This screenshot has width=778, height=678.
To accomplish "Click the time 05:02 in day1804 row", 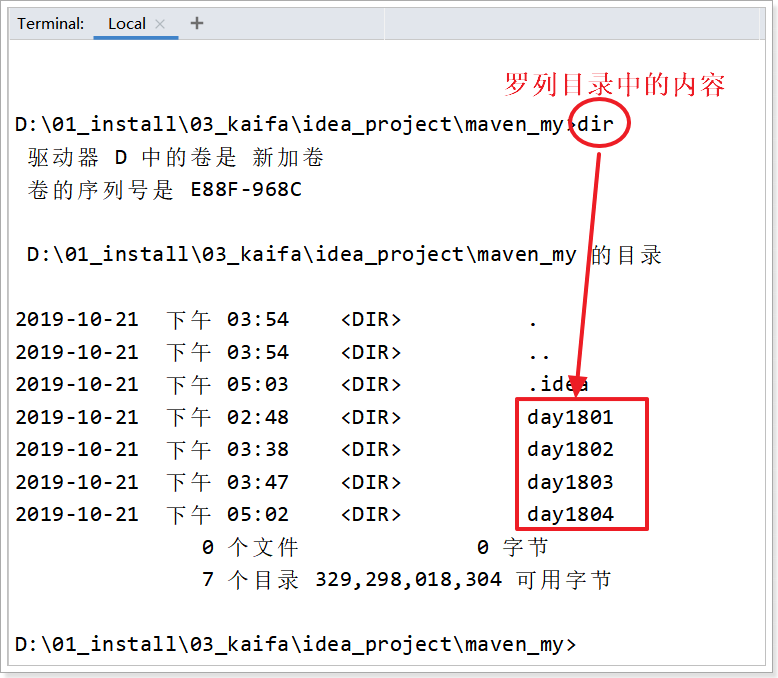I will pyautogui.click(x=258, y=515).
